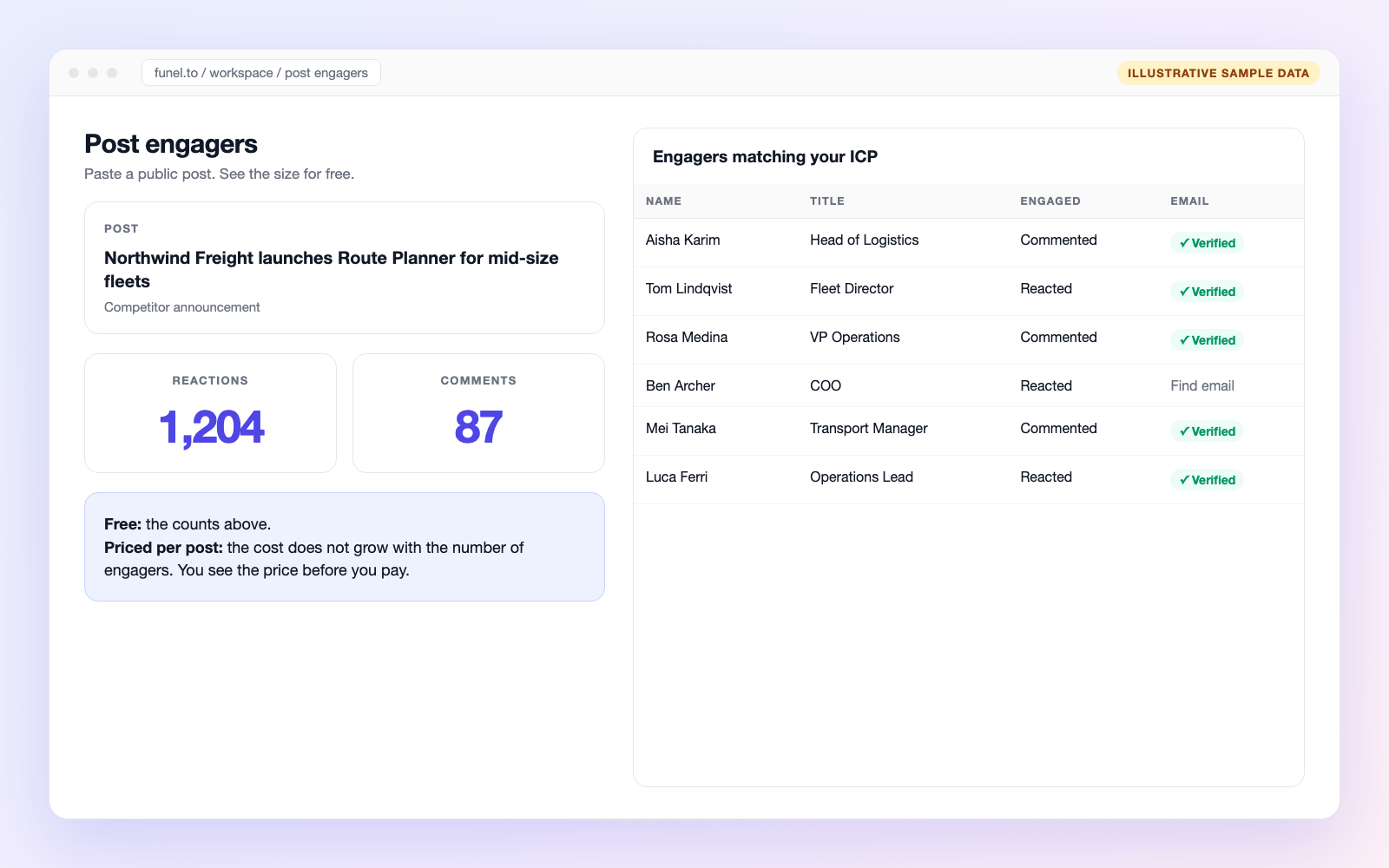Click 'Commented' cell in Rosa Medina row
The height and width of the screenshot is (868, 1389).
(1059, 338)
